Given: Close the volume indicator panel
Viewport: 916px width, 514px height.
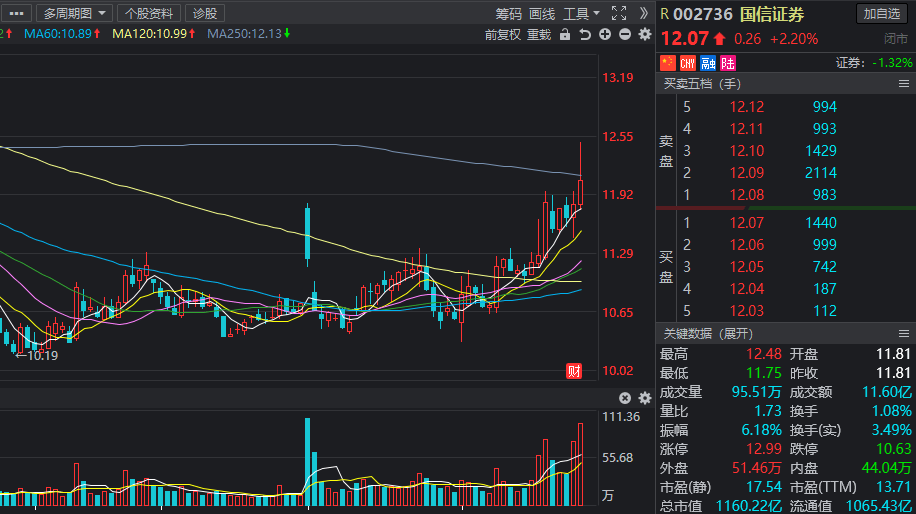Looking at the screenshot, I should (625, 399).
